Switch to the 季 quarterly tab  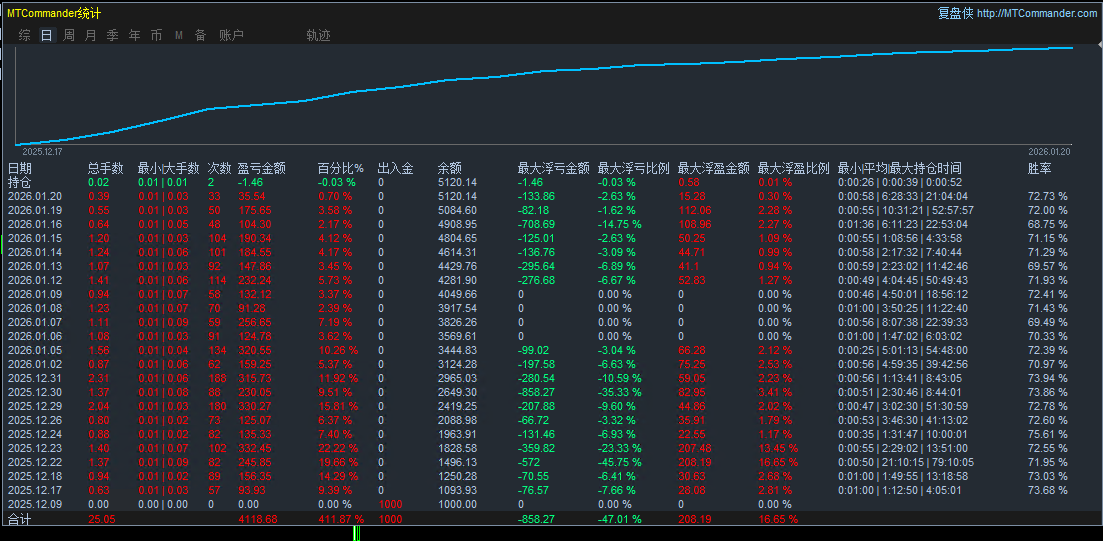point(112,35)
